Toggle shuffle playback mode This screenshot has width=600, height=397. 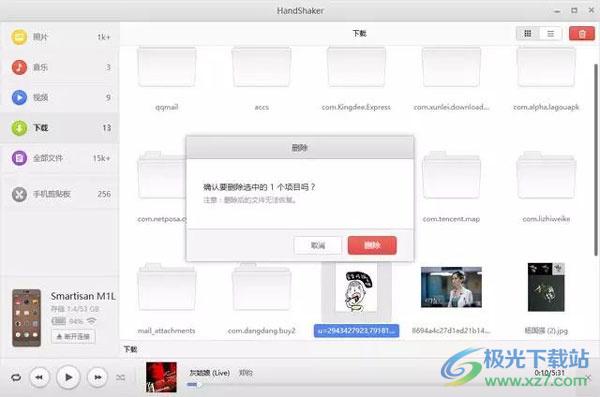tap(121, 377)
